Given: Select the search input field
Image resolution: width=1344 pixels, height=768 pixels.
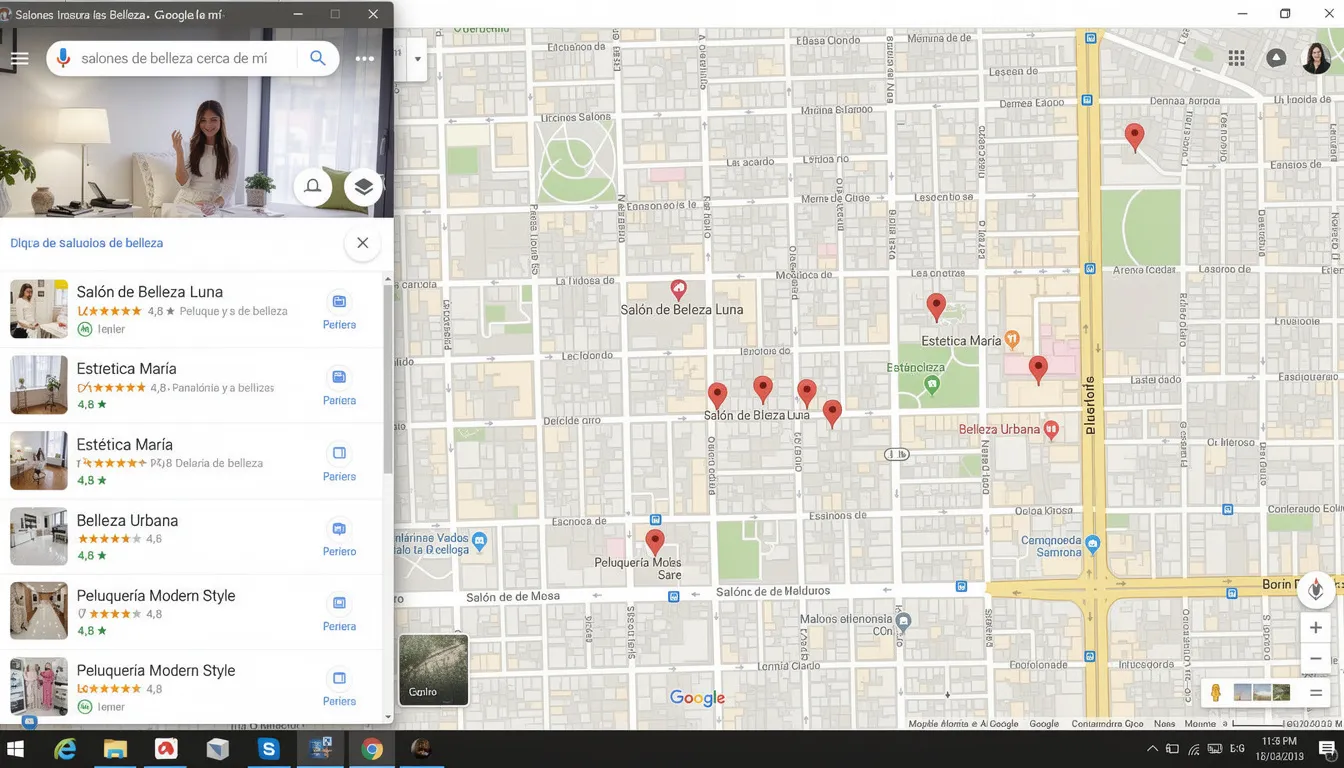Looking at the screenshot, I should (180, 58).
